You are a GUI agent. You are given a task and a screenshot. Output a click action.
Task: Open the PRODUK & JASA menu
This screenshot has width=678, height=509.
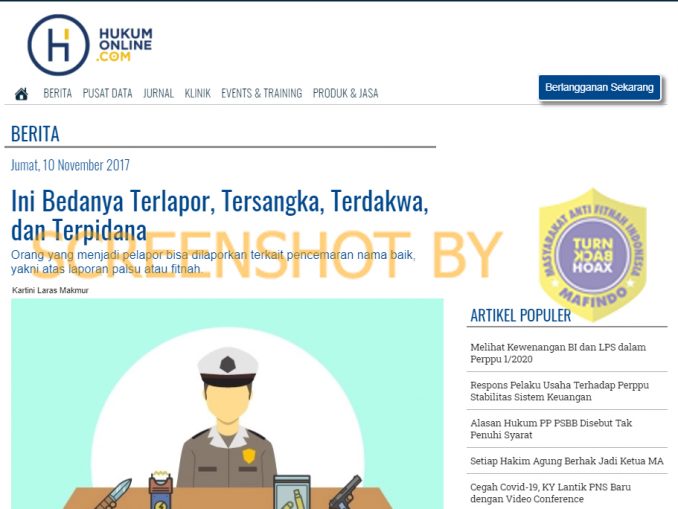[345, 93]
